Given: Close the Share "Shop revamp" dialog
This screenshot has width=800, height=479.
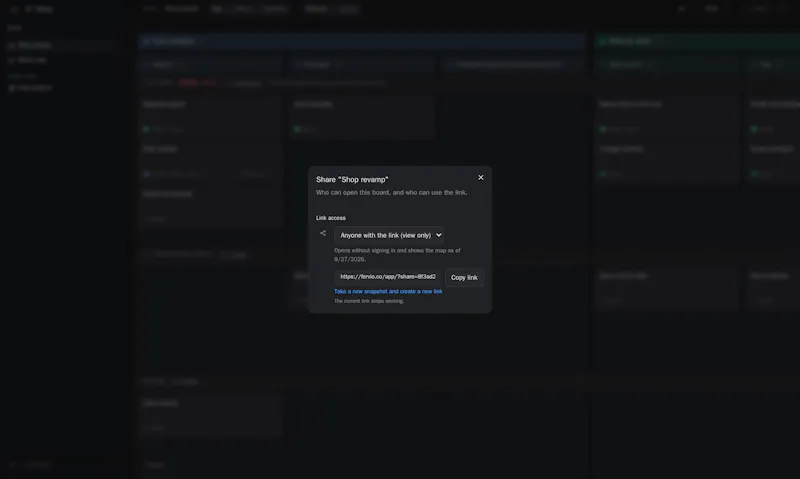Looking at the screenshot, I should point(481,178).
